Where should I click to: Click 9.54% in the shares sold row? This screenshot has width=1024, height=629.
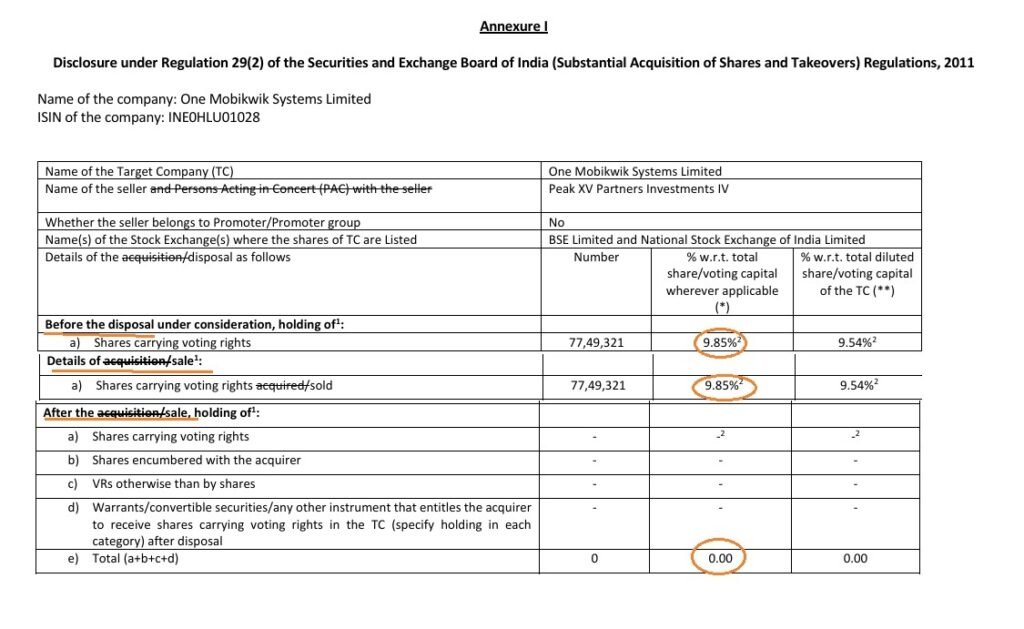coord(859,385)
